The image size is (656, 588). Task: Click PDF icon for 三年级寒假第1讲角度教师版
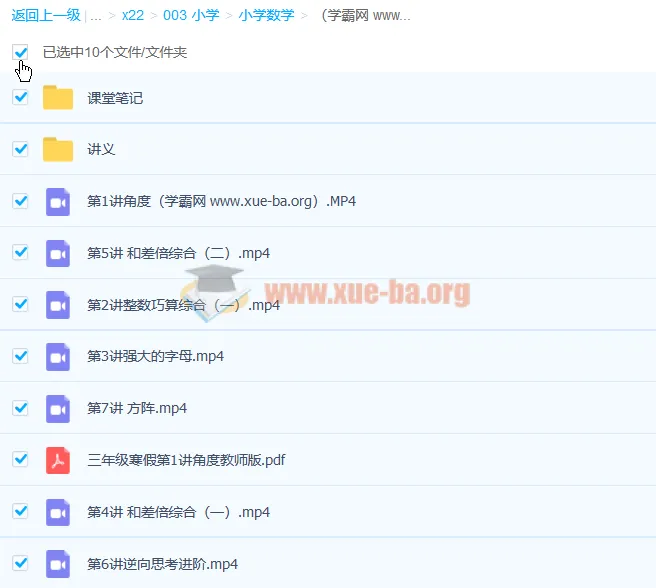58,460
